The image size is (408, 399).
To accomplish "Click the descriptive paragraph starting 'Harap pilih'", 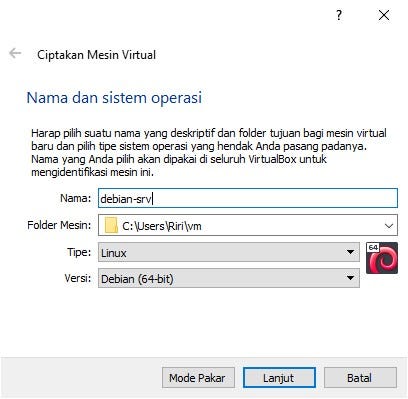I will pyautogui.click(x=209, y=153).
